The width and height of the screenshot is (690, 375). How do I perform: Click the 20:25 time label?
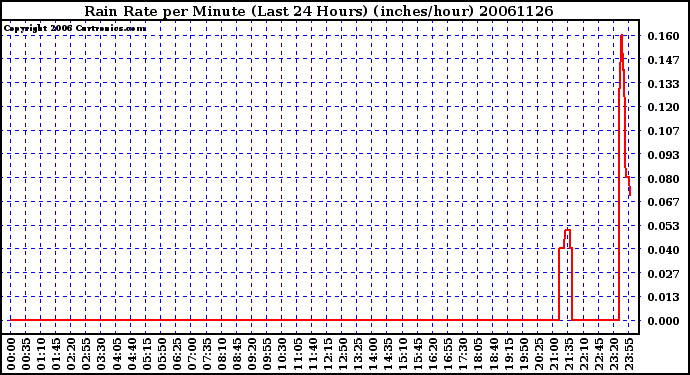[538, 354]
